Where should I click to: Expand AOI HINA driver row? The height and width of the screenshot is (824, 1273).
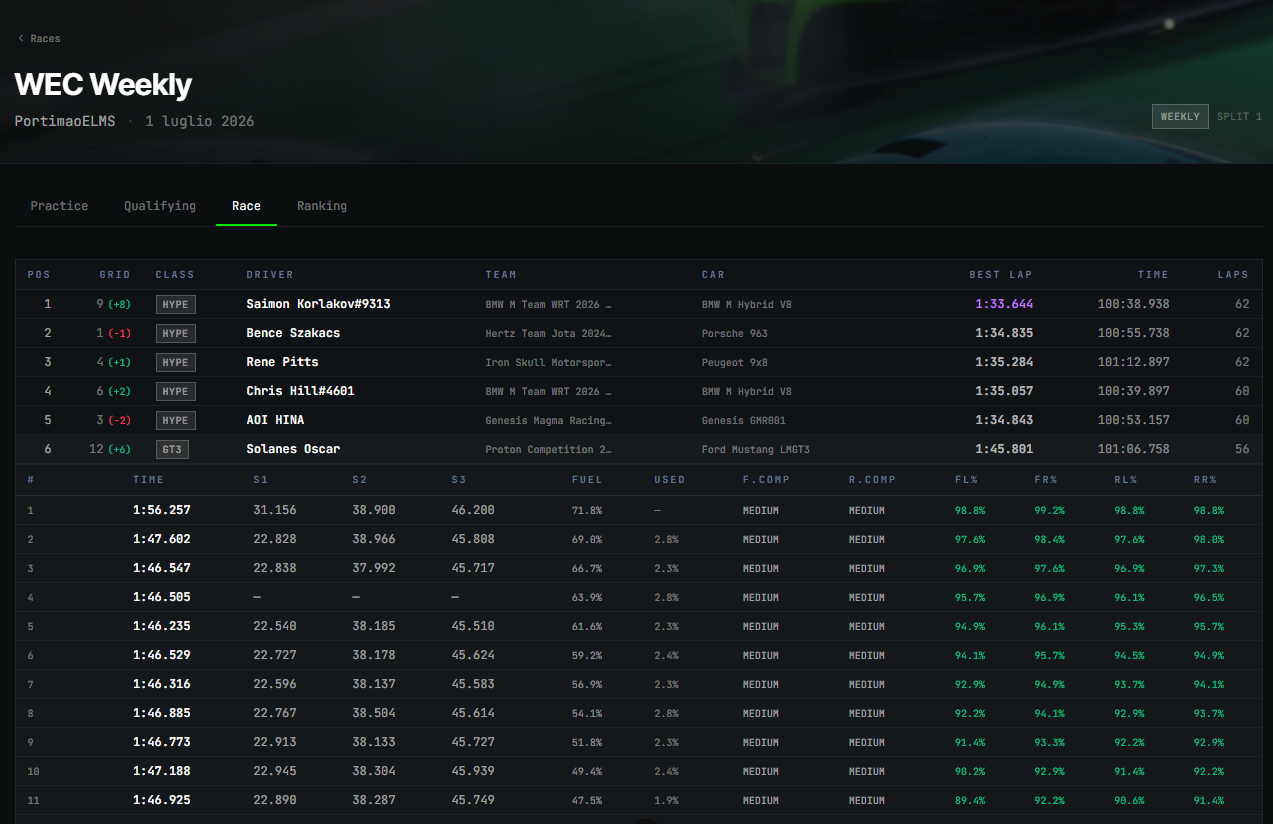click(x=639, y=420)
